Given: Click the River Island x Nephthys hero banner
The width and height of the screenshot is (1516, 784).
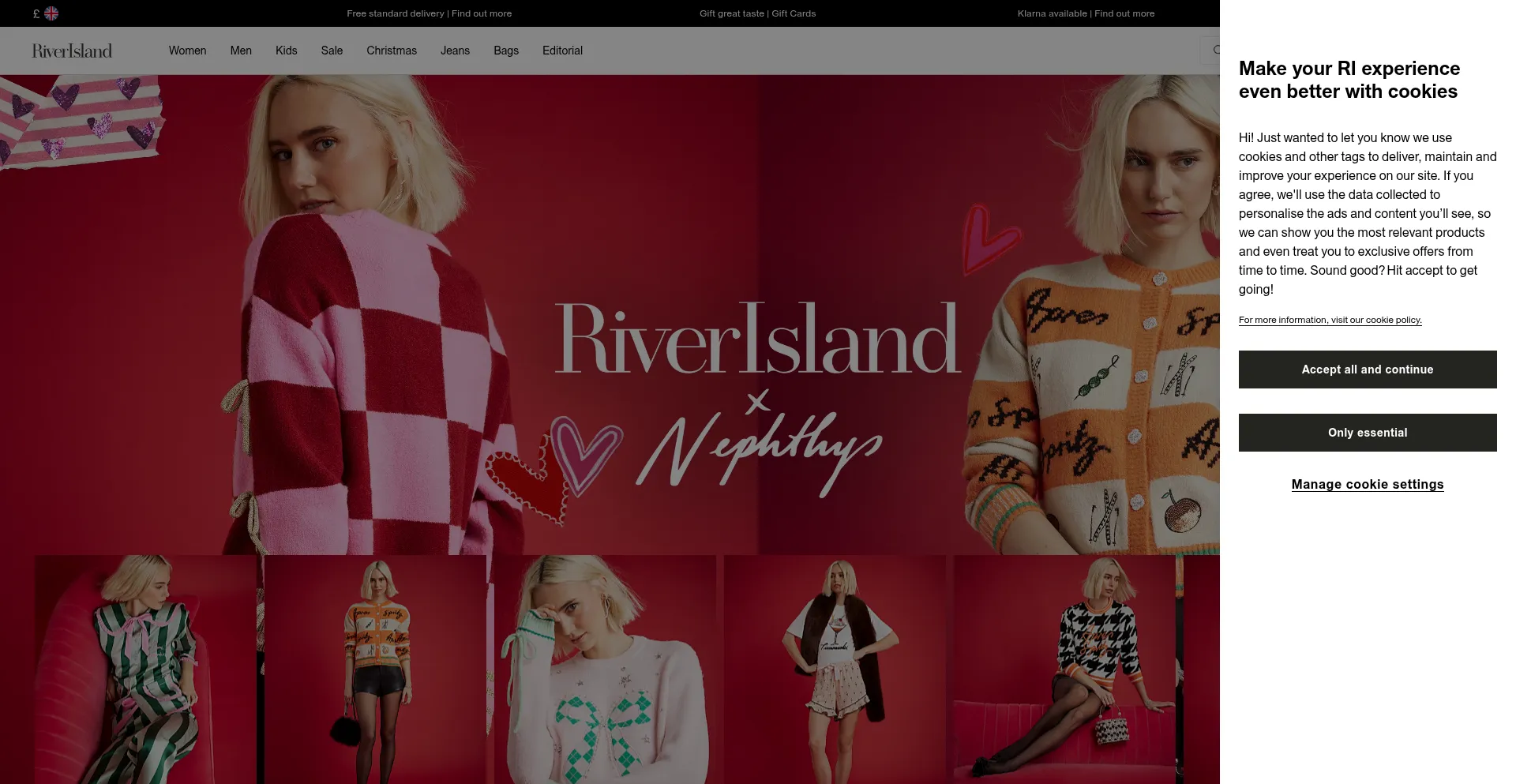Looking at the screenshot, I should click(610, 314).
